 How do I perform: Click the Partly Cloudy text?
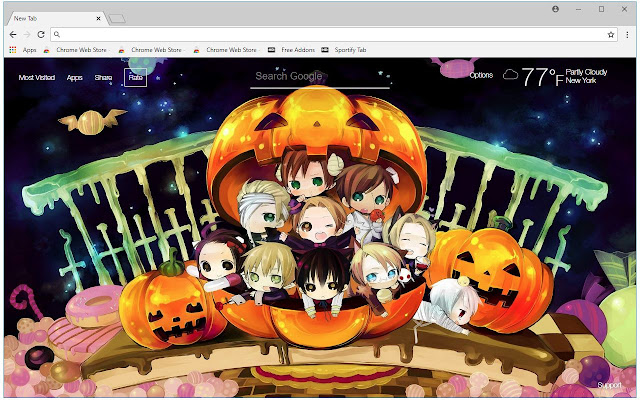(x=586, y=72)
